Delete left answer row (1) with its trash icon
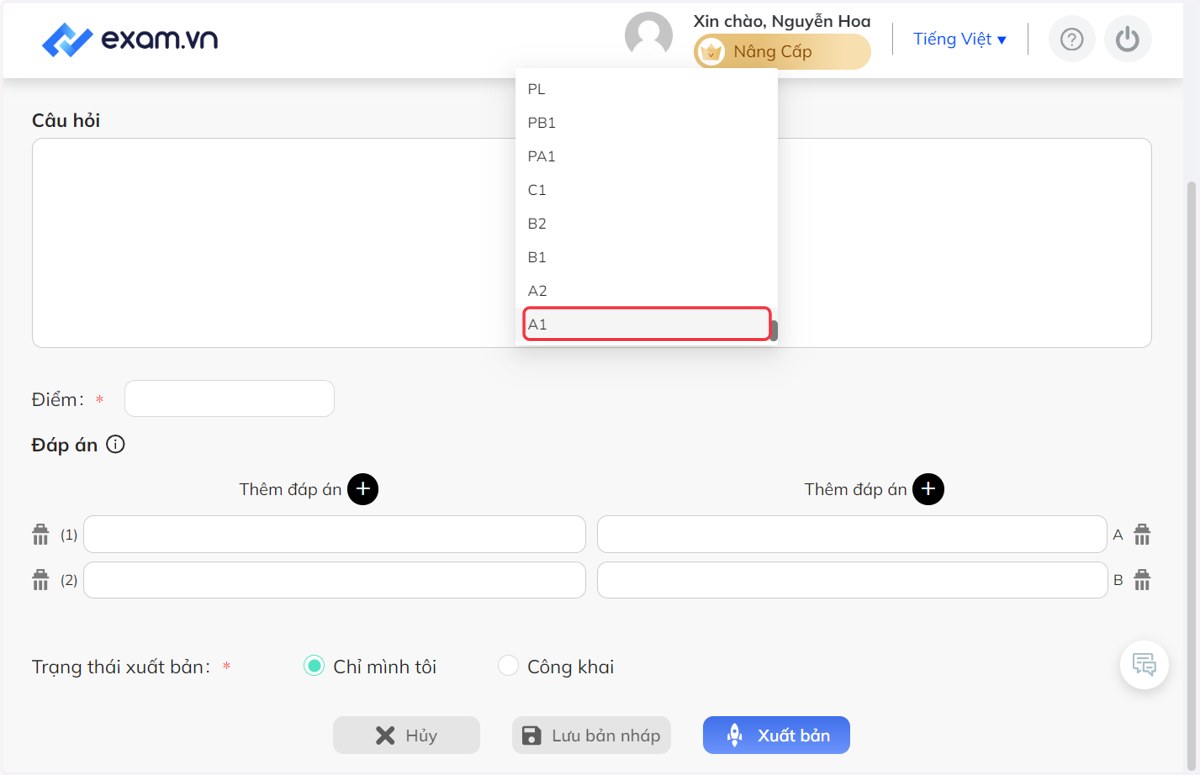 pos(41,534)
